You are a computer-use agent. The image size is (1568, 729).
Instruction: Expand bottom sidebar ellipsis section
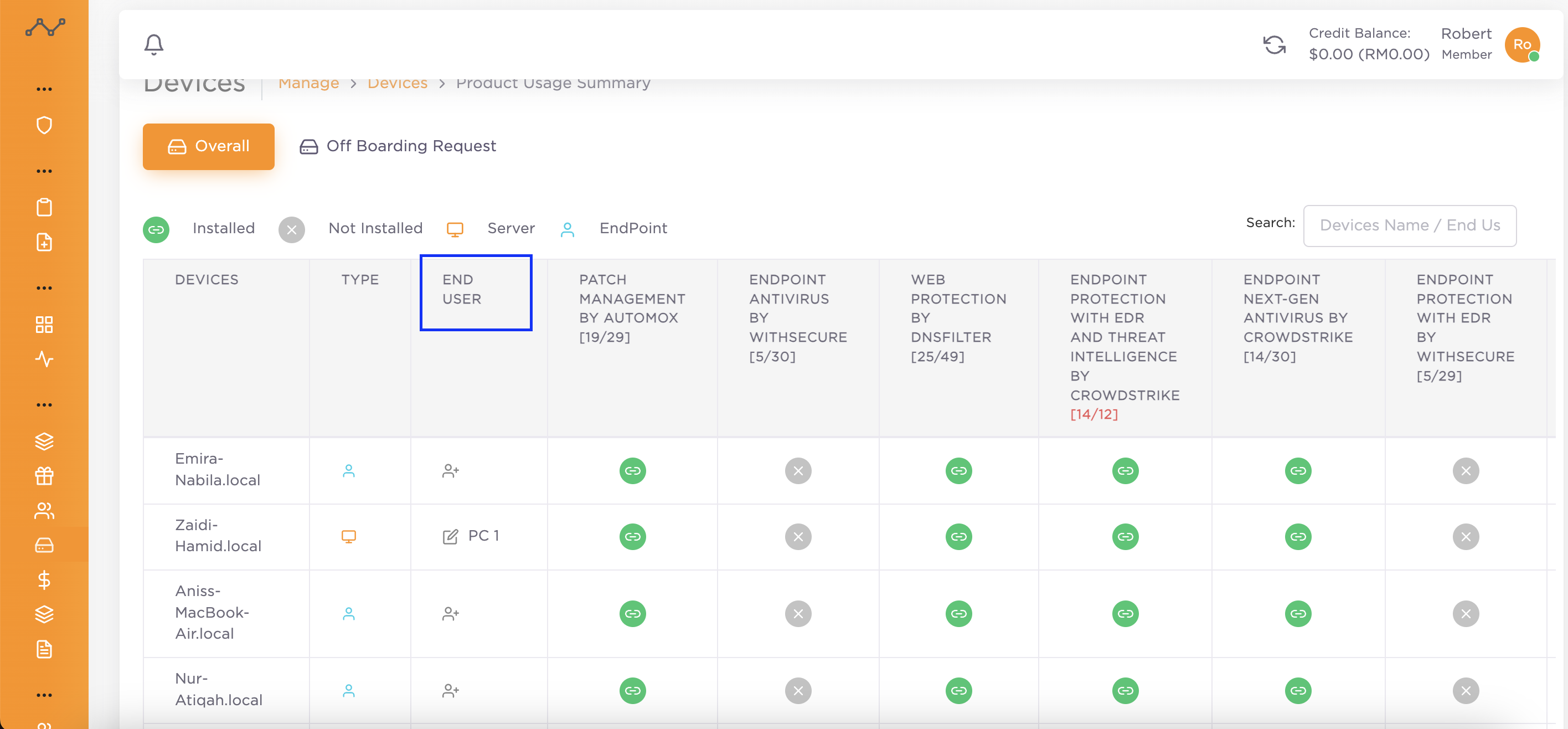(x=44, y=695)
